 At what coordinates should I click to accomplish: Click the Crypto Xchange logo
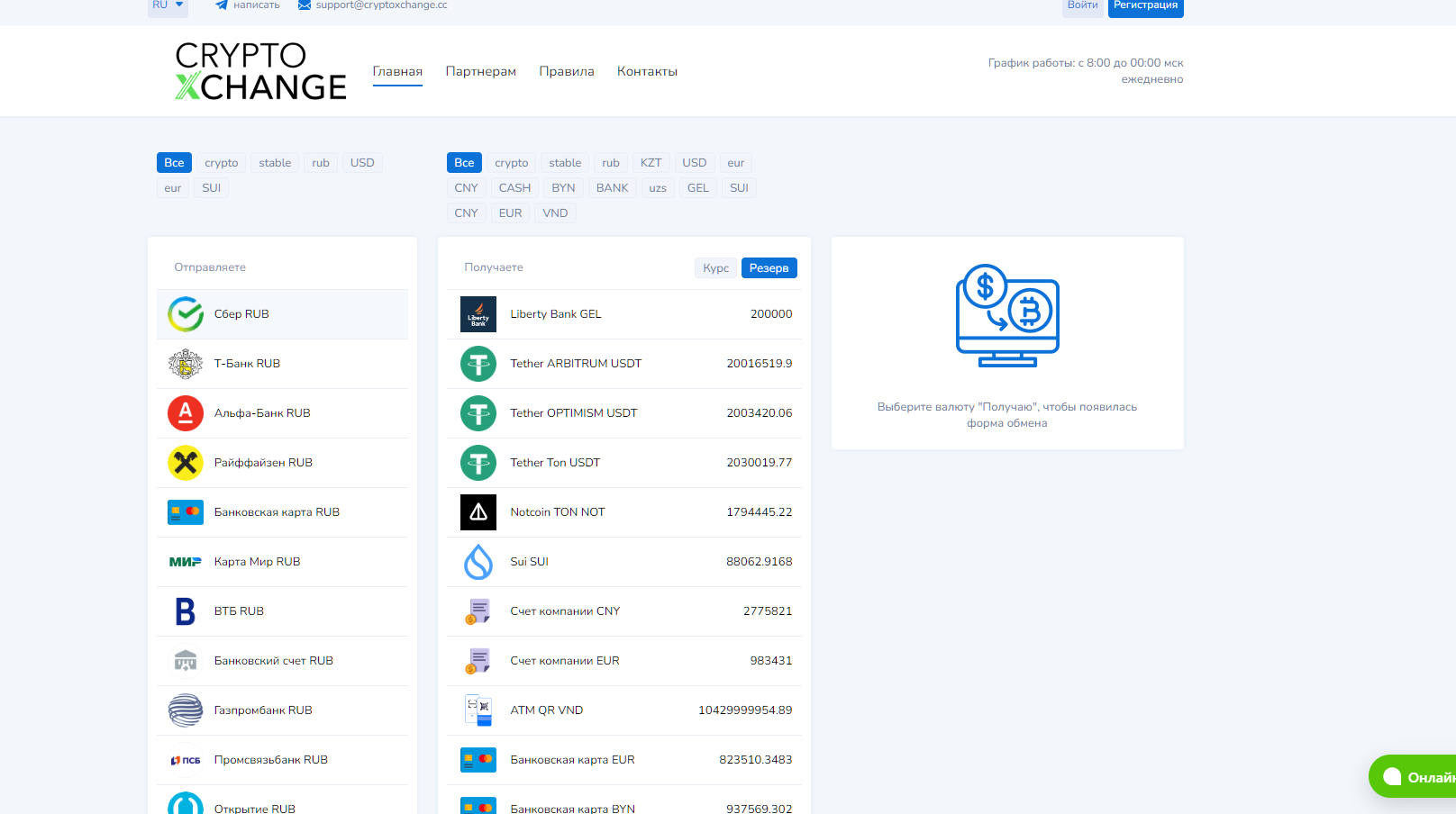point(260,71)
